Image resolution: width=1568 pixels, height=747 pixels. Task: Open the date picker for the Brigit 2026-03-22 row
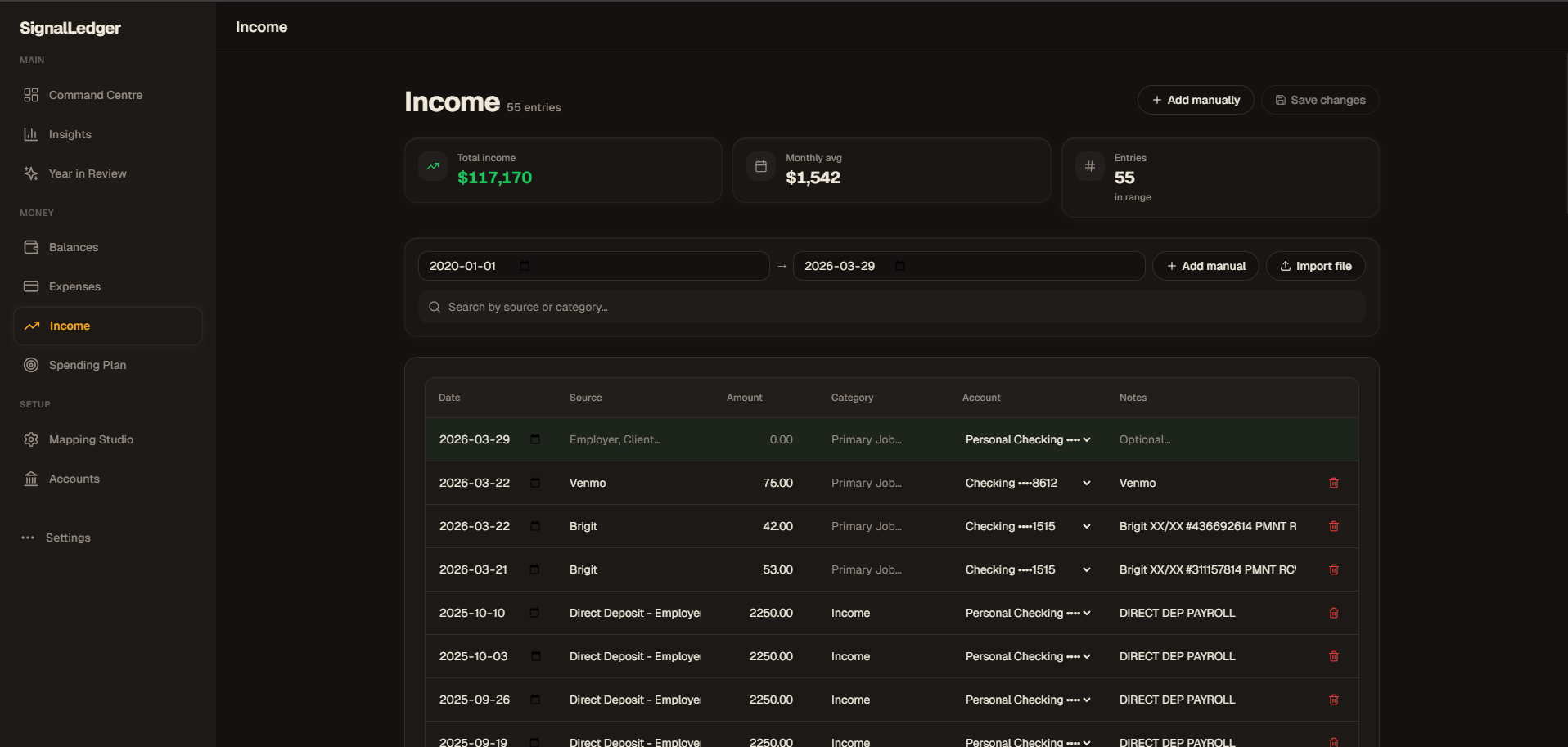(535, 526)
